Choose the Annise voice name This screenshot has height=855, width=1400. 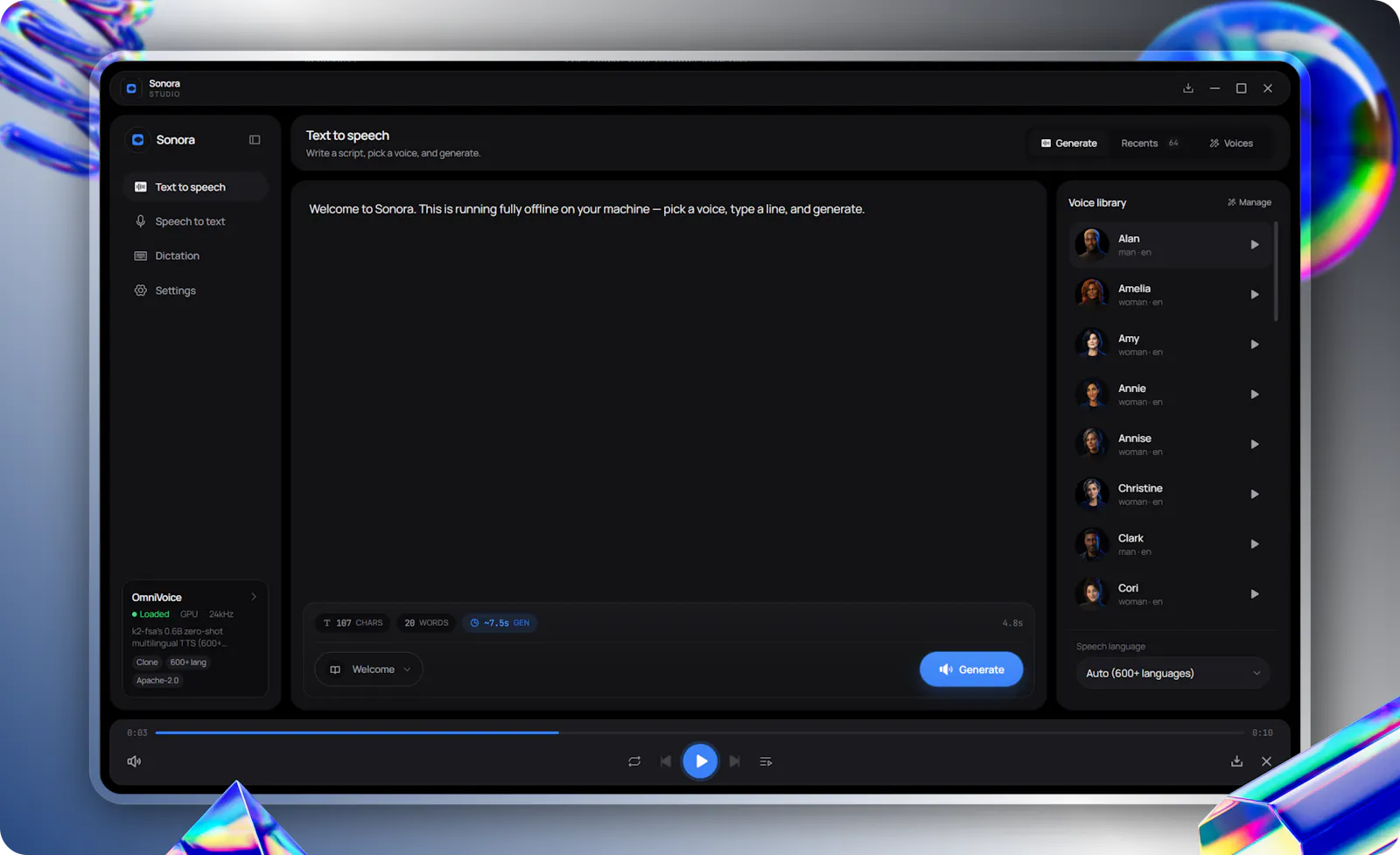pyautogui.click(x=1135, y=438)
